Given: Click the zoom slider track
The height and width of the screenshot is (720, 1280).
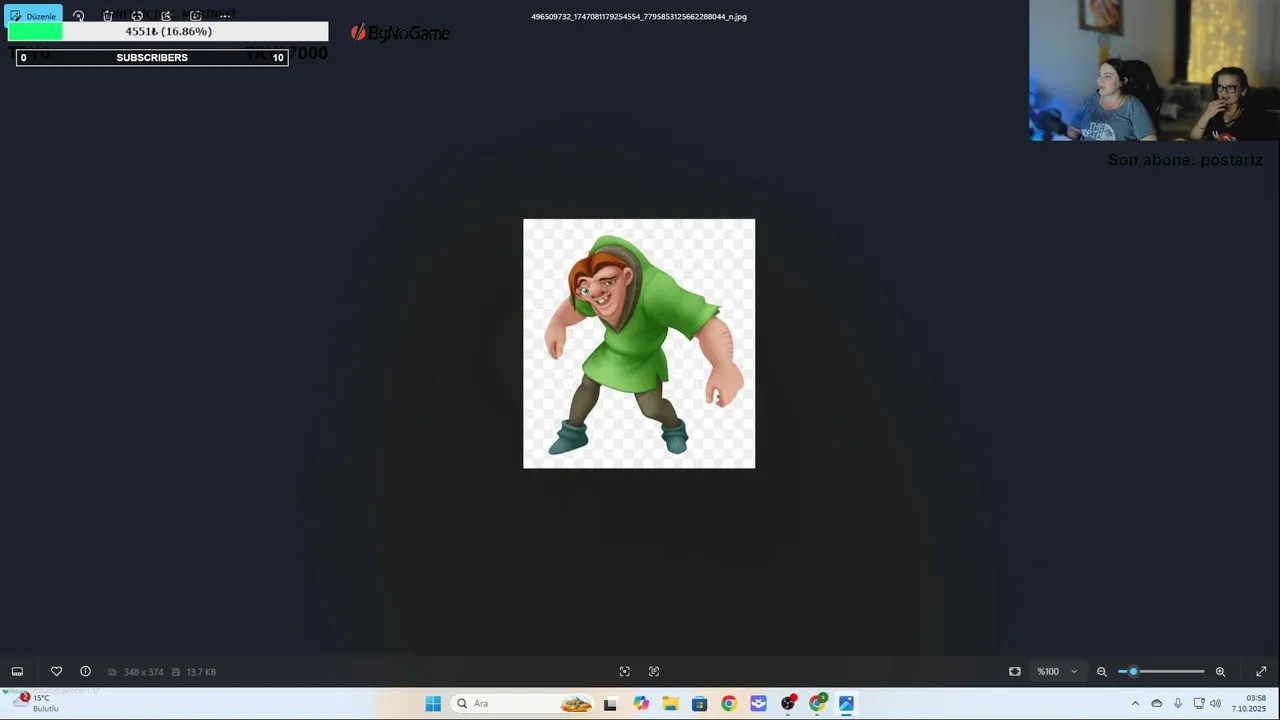Looking at the screenshot, I should click(1161, 672).
